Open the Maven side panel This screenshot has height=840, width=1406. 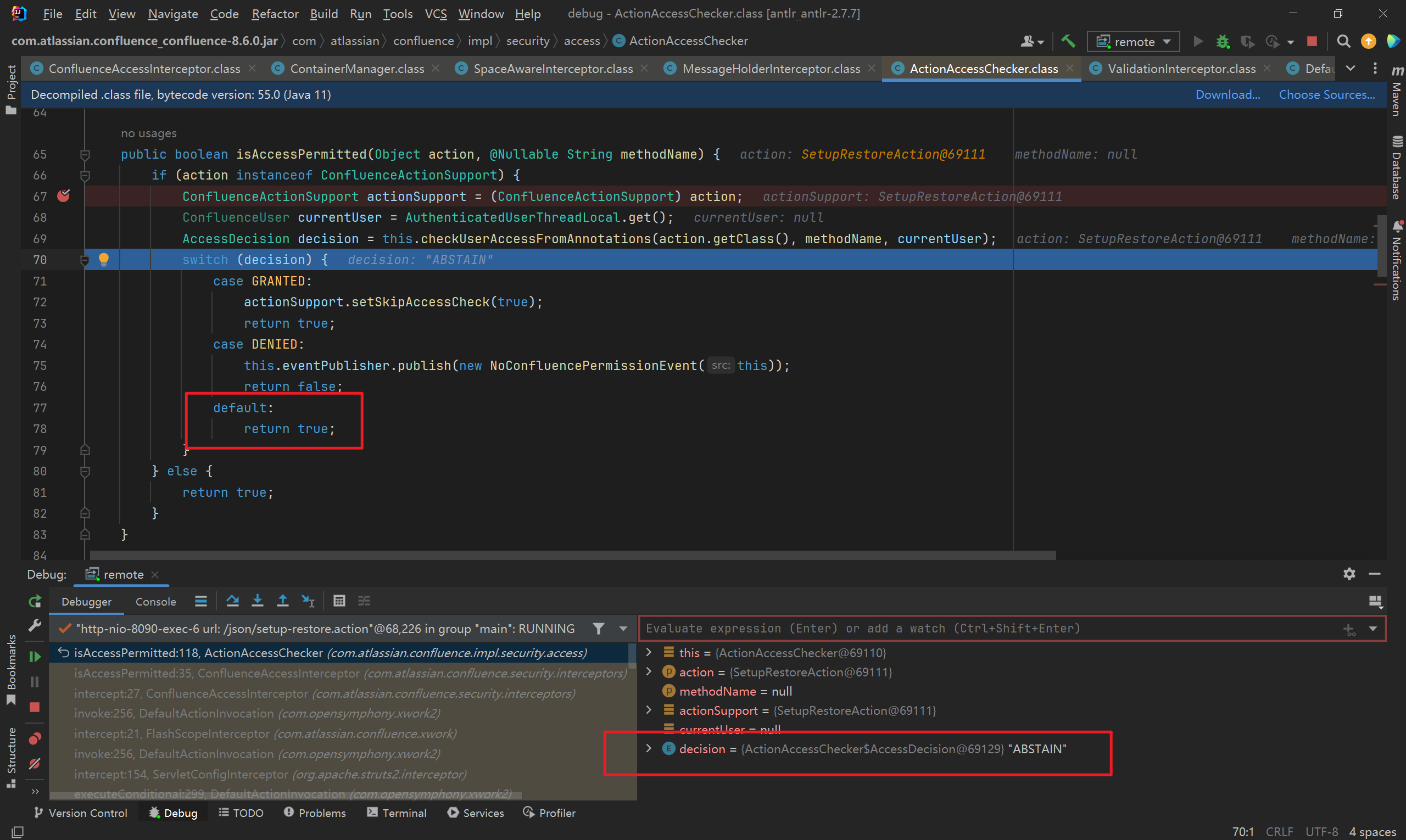[1396, 91]
